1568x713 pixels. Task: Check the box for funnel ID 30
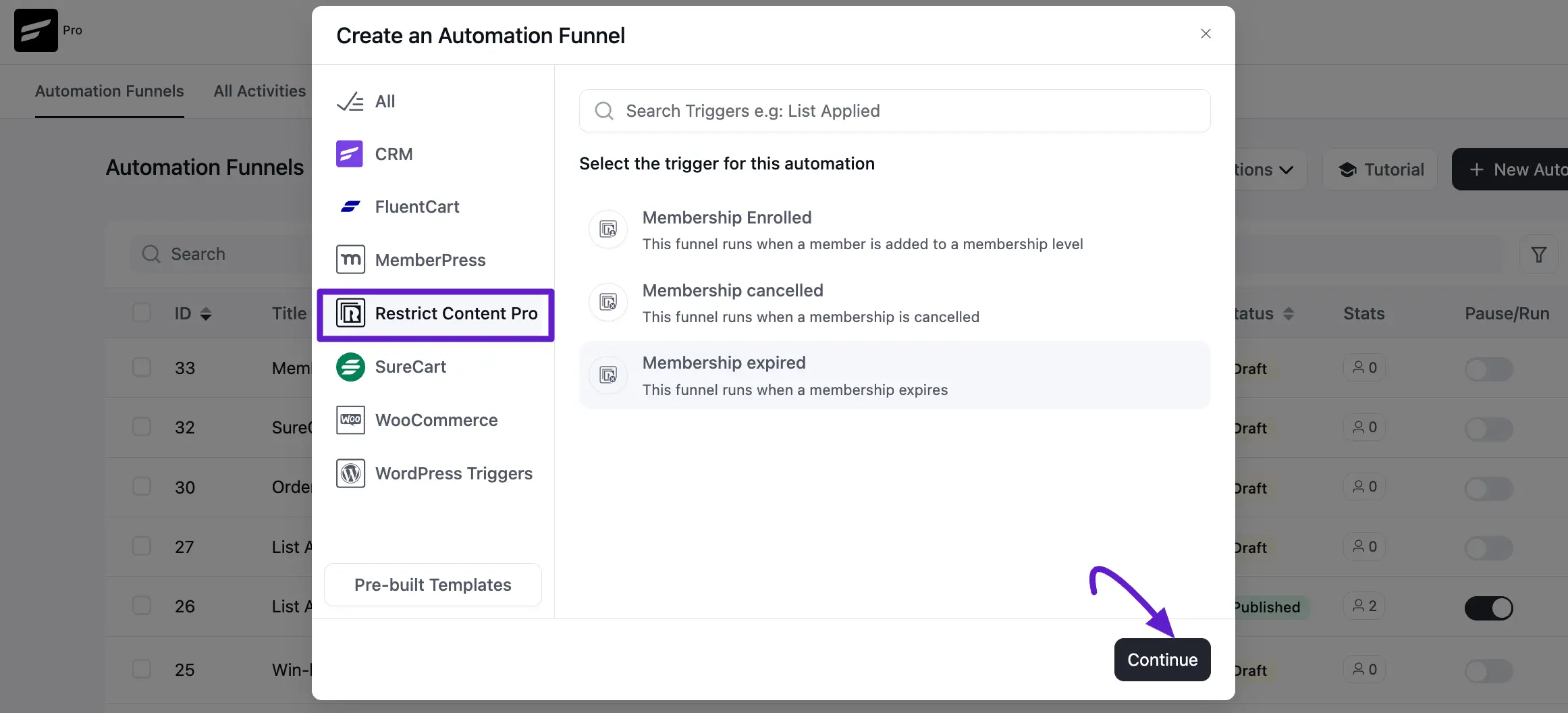(x=142, y=486)
